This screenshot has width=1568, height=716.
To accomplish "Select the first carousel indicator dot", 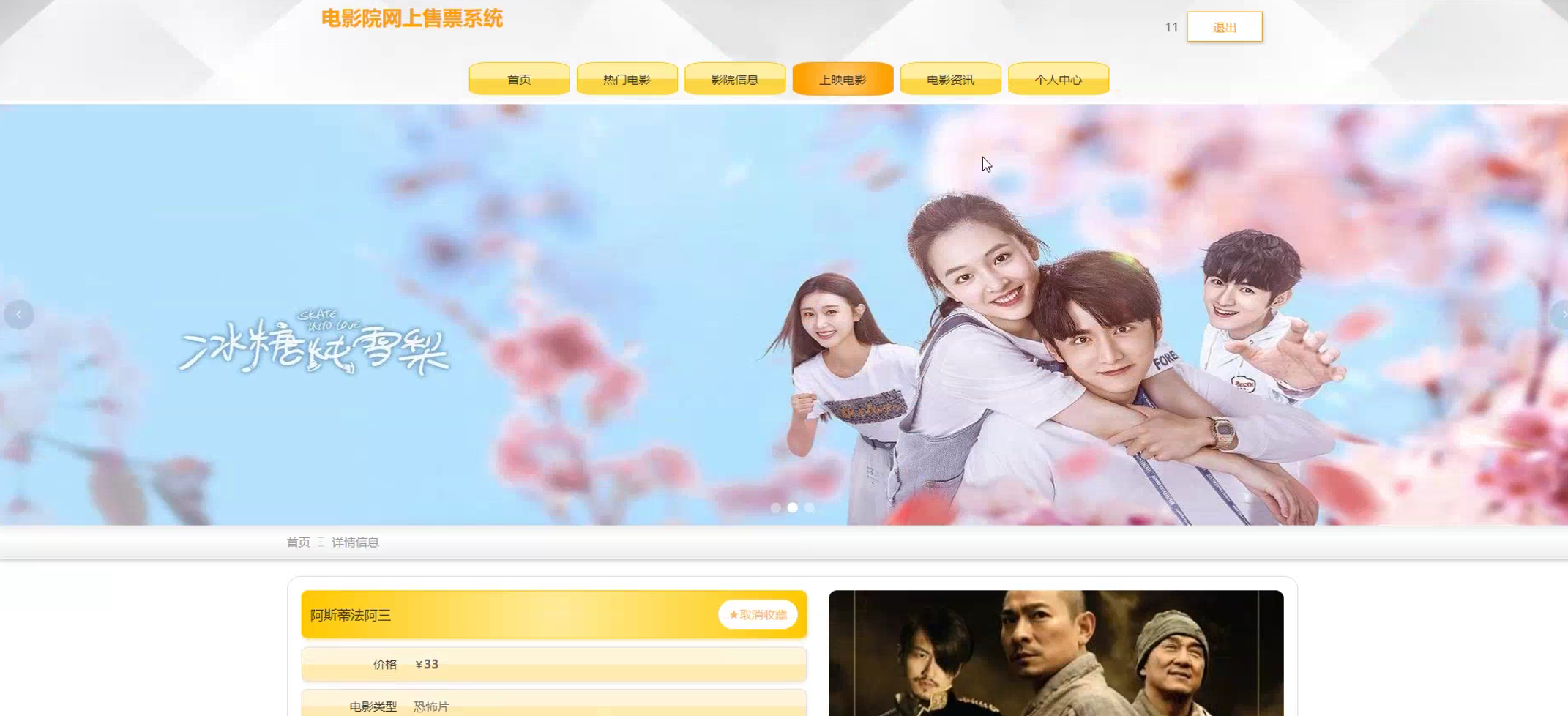I will (x=776, y=507).
